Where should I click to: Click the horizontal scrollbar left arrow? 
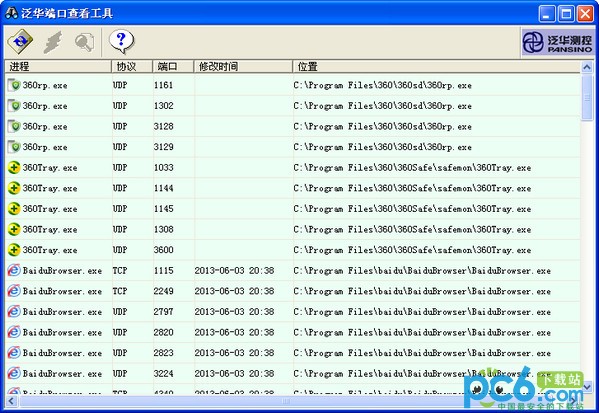click(11, 401)
